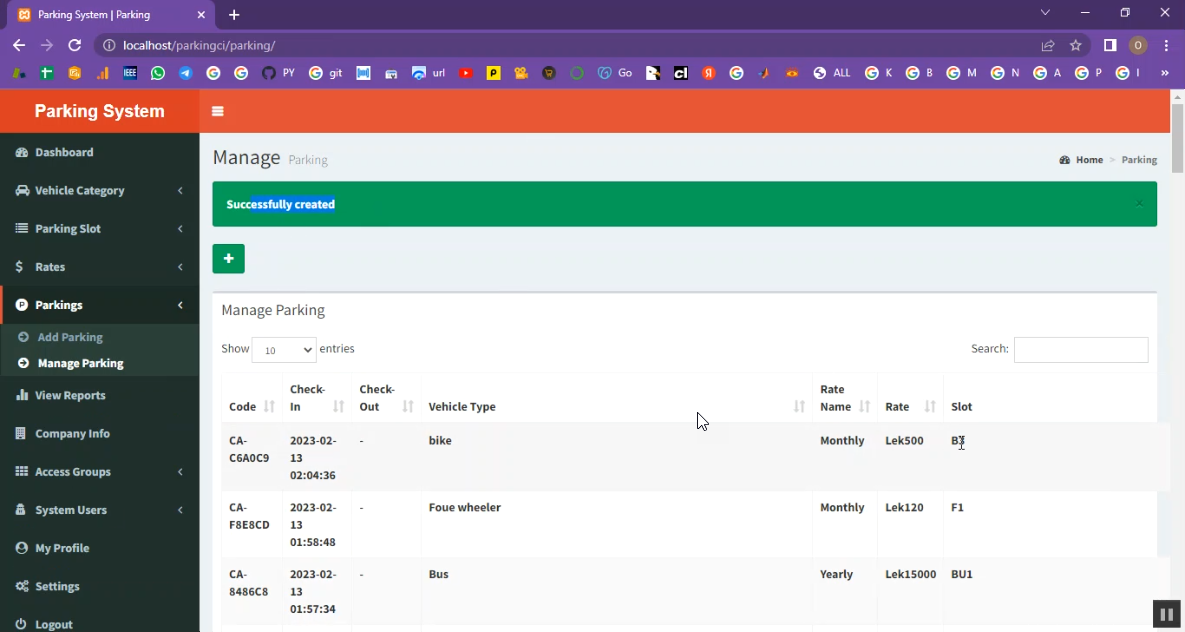The image size is (1185, 632).
Task: Click the Home breadcrumb link
Action: (x=1089, y=160)
